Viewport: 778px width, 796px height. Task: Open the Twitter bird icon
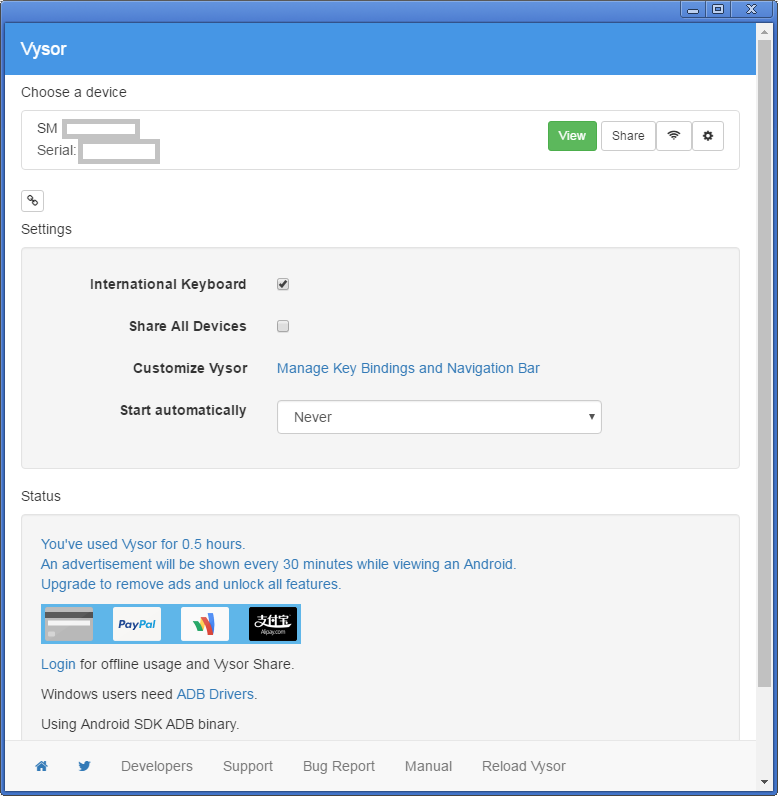[x=84, y=766]
